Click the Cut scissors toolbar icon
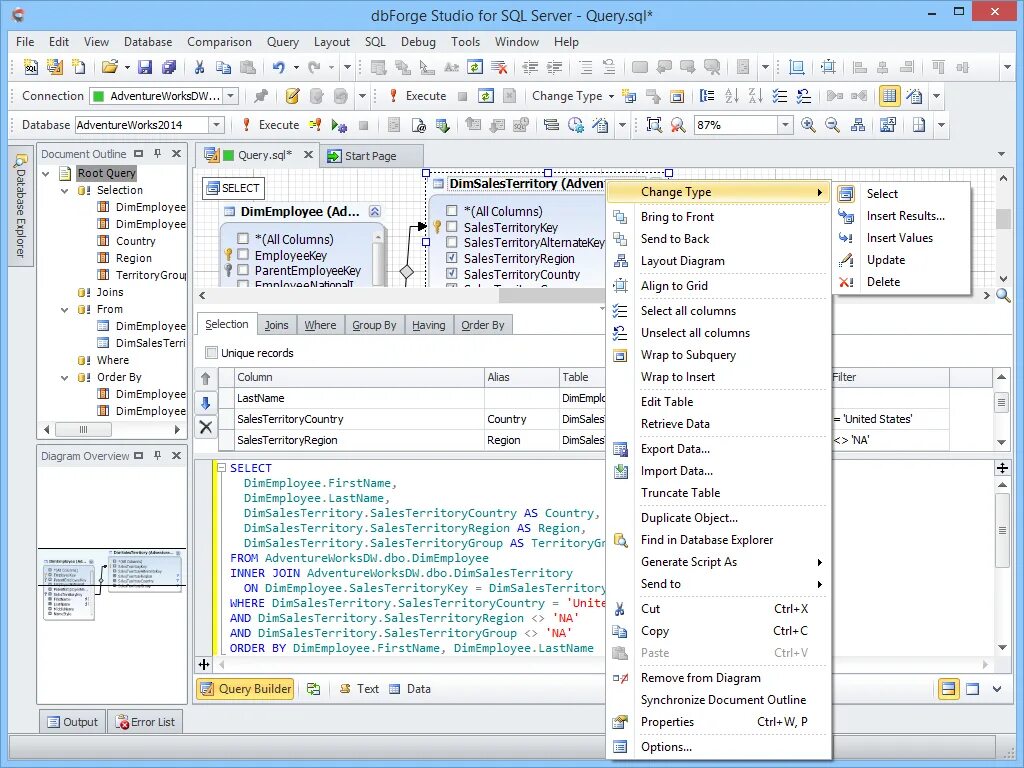Screen dimensions: 1024x768 [199, 67]
